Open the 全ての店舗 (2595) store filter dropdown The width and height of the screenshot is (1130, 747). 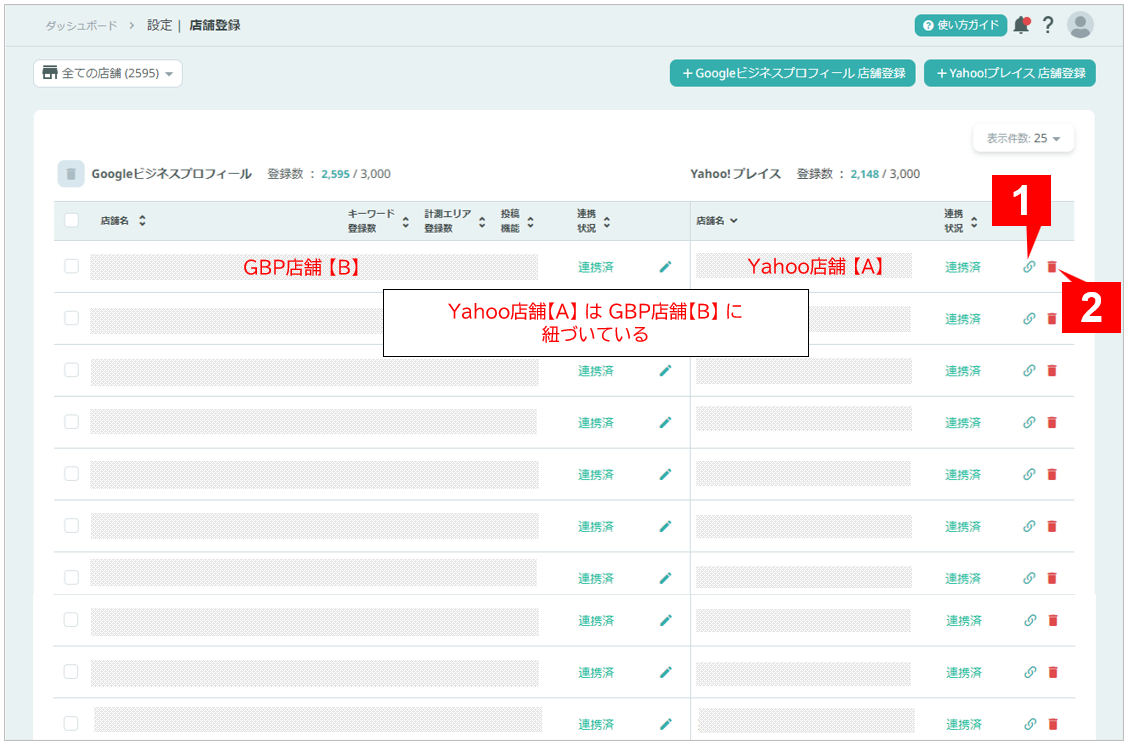click(108, 73)
